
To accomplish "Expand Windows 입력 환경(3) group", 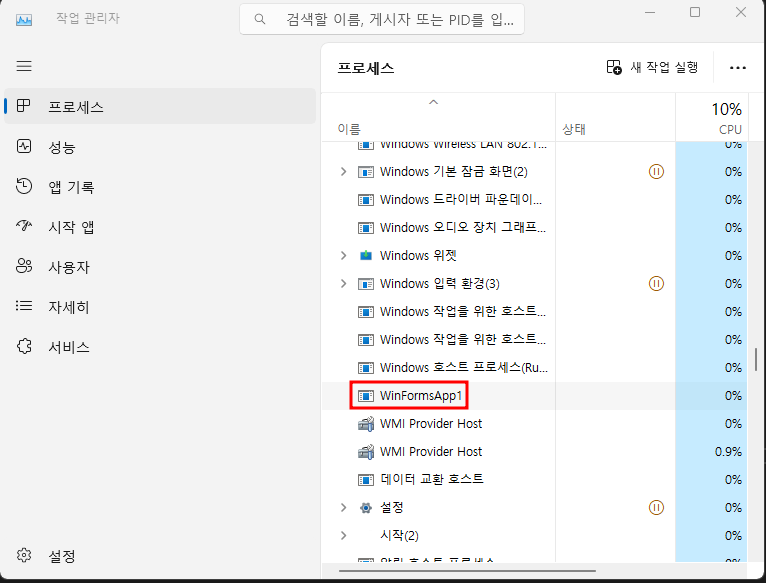I will click(x=343, y=283).
